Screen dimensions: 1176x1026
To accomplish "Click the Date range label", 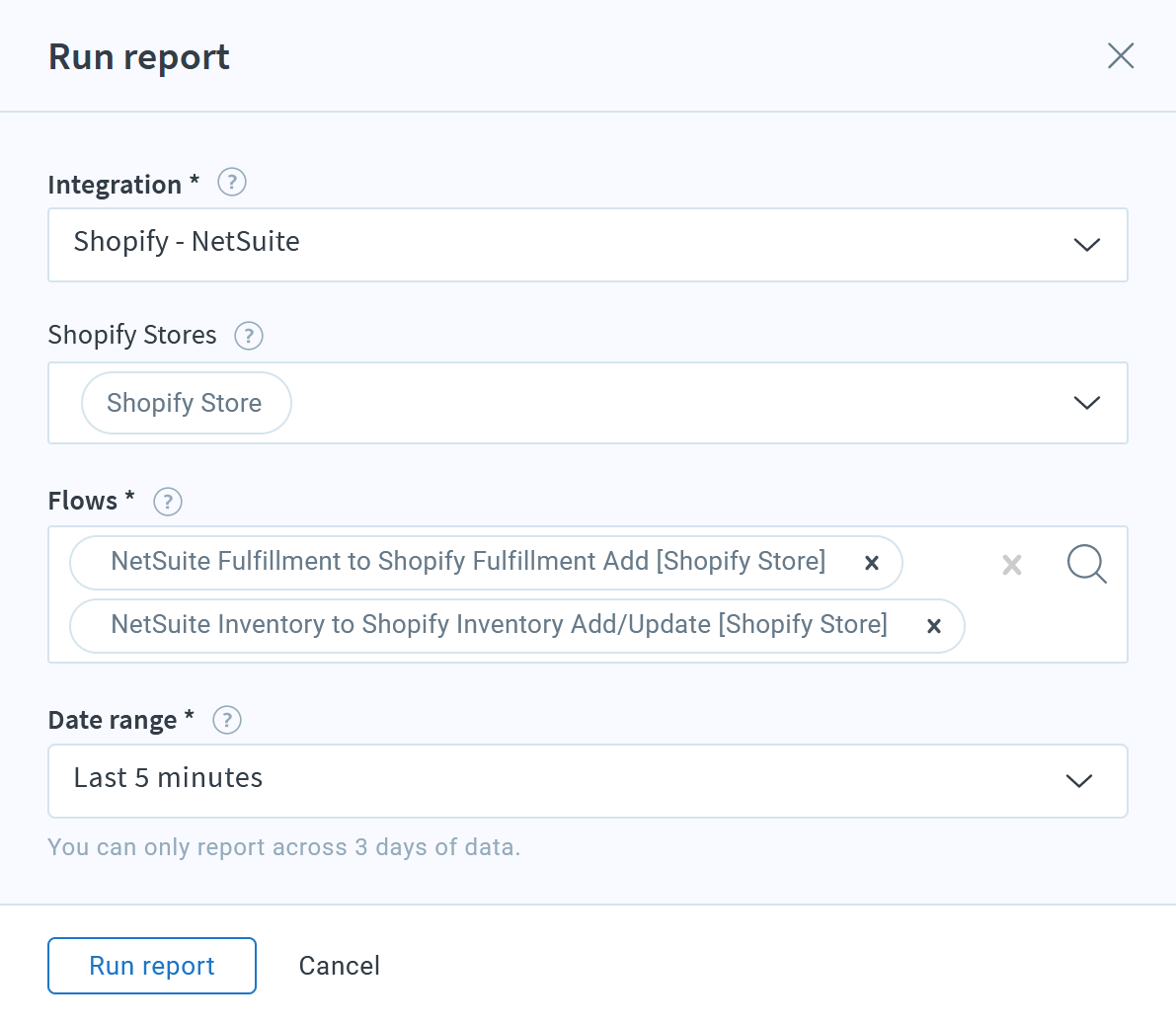I will pyautogui.click(x=120, y=720).
